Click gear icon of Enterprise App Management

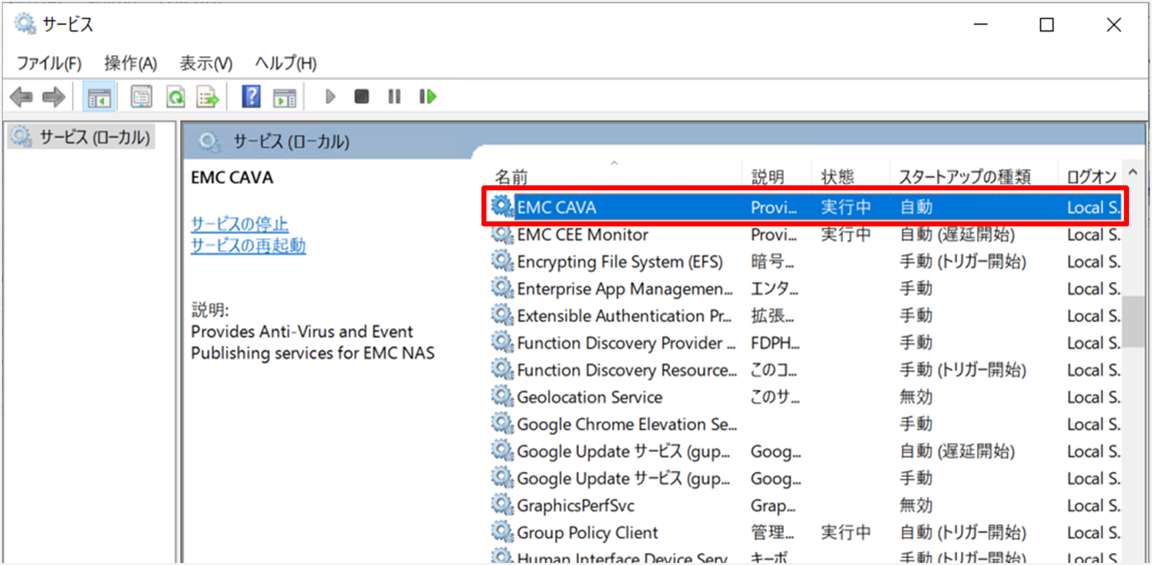(502, 289)
